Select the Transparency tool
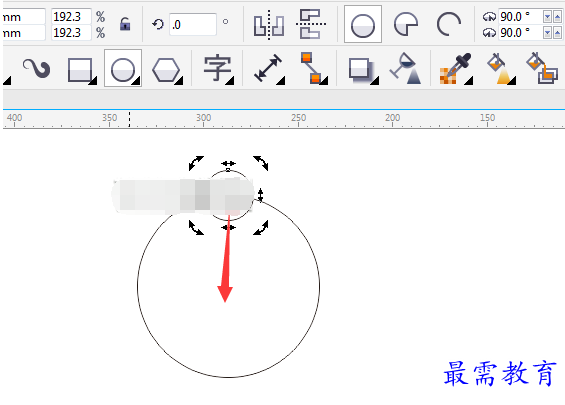The image size is (565, 405). [406, 68]
